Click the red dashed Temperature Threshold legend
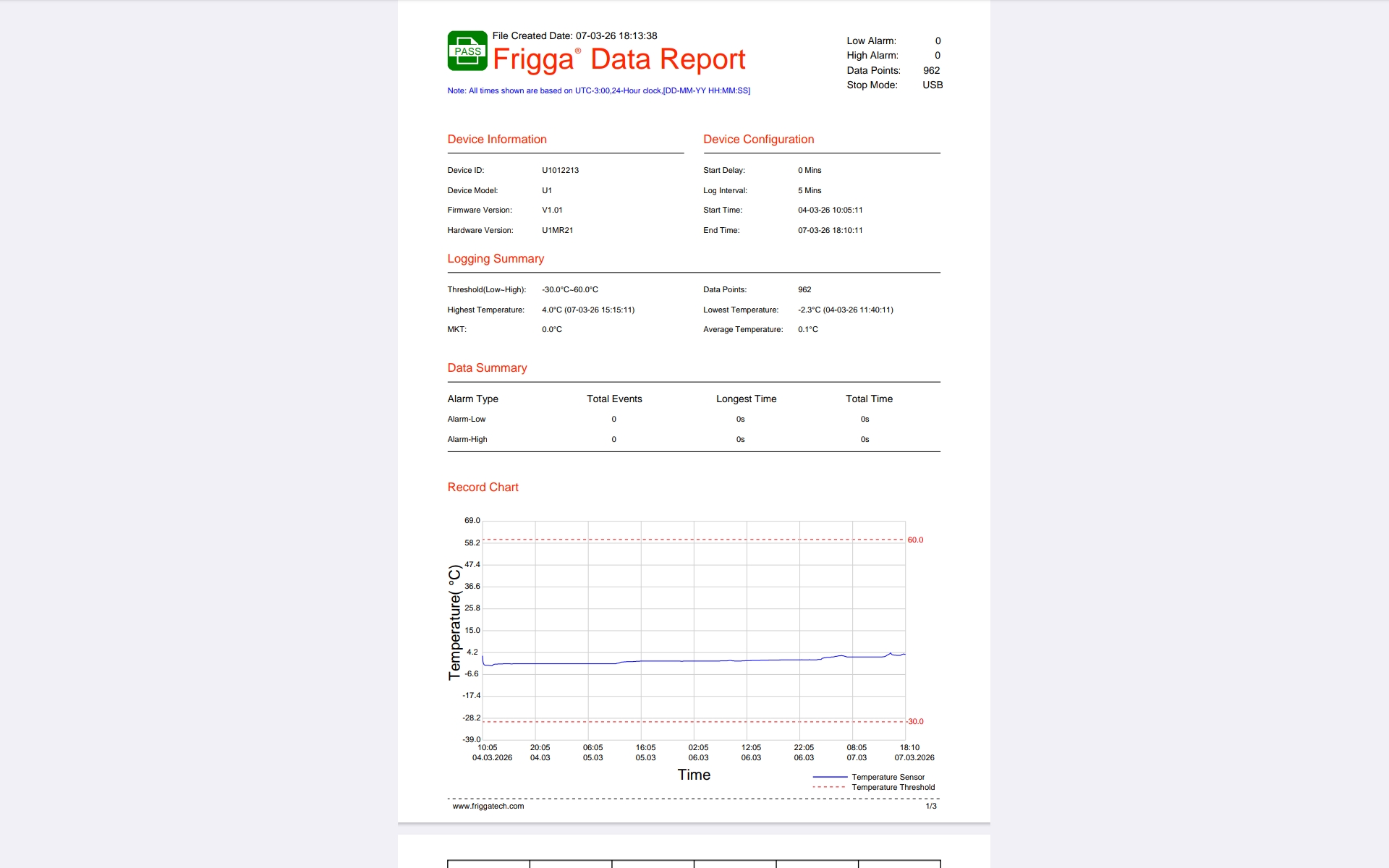The image size is (1389, 868). click(x=829, y=787)
